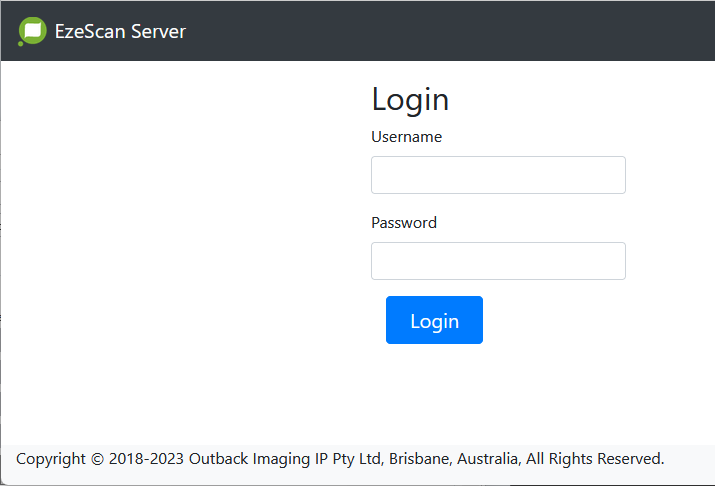Image resolution: width=715 pixels, height=487 pixels.
Task: Focus the Password input field
Action: pyautogui.click(x=498, y=261)
